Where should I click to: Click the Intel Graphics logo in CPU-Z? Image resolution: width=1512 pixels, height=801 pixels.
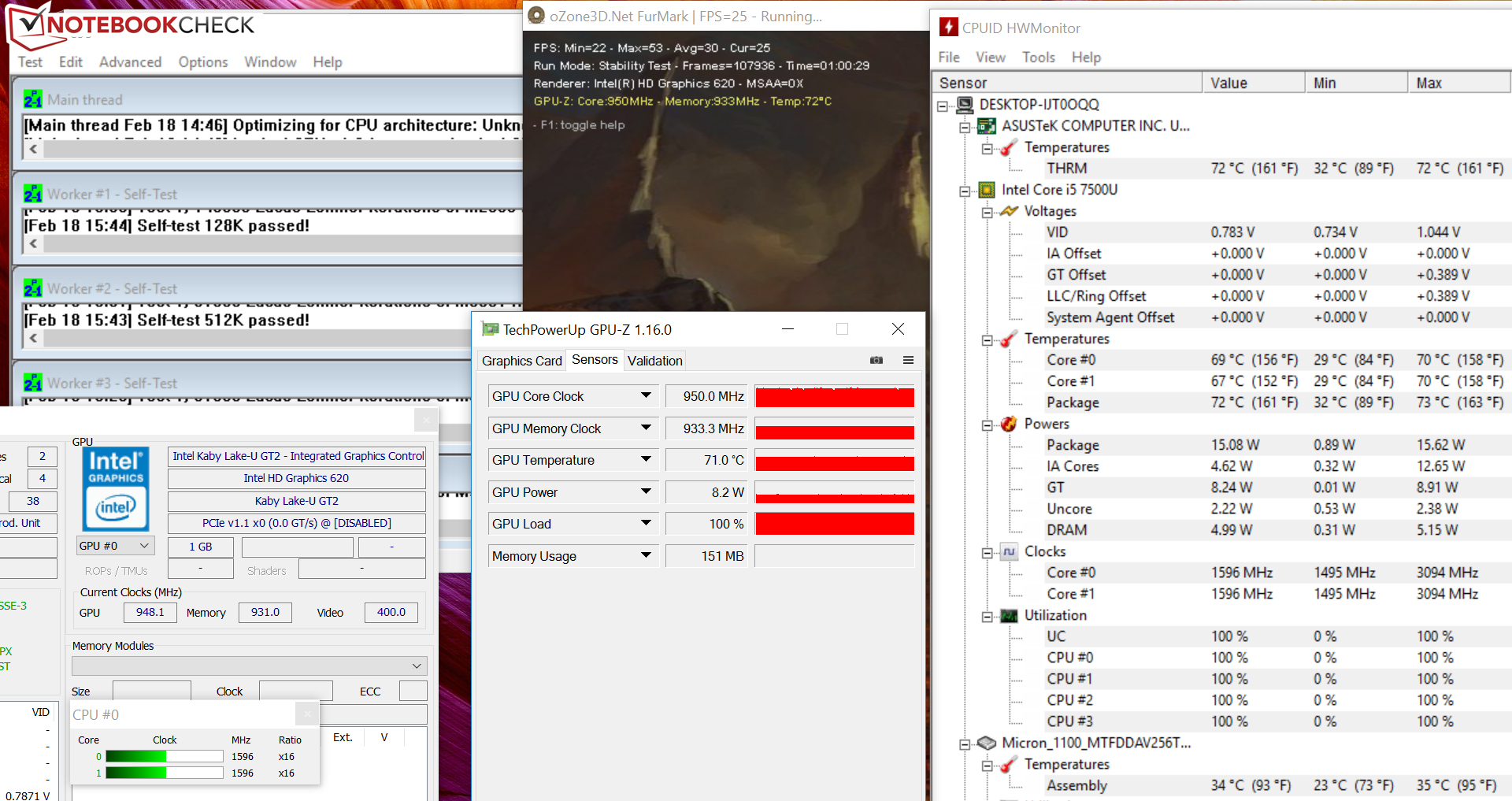116,488
